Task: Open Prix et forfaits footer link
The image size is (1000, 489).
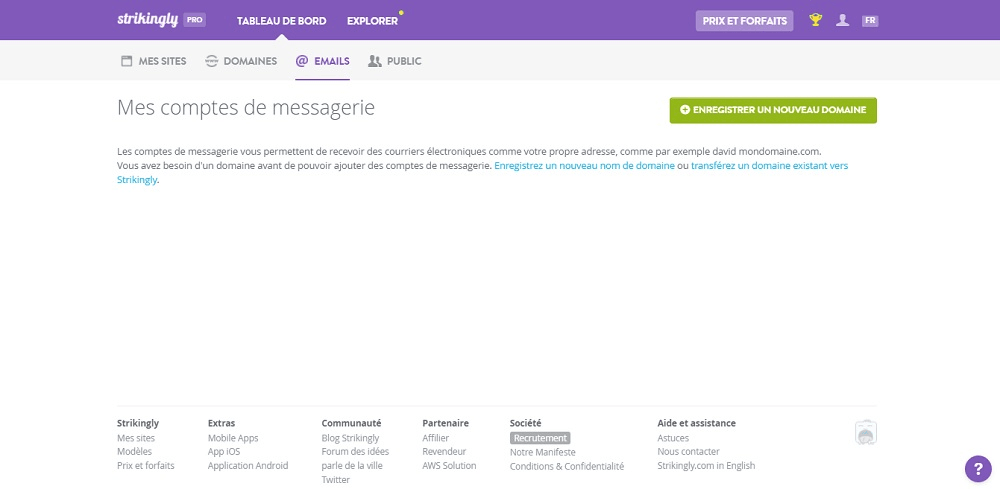Action: (146, 465)
